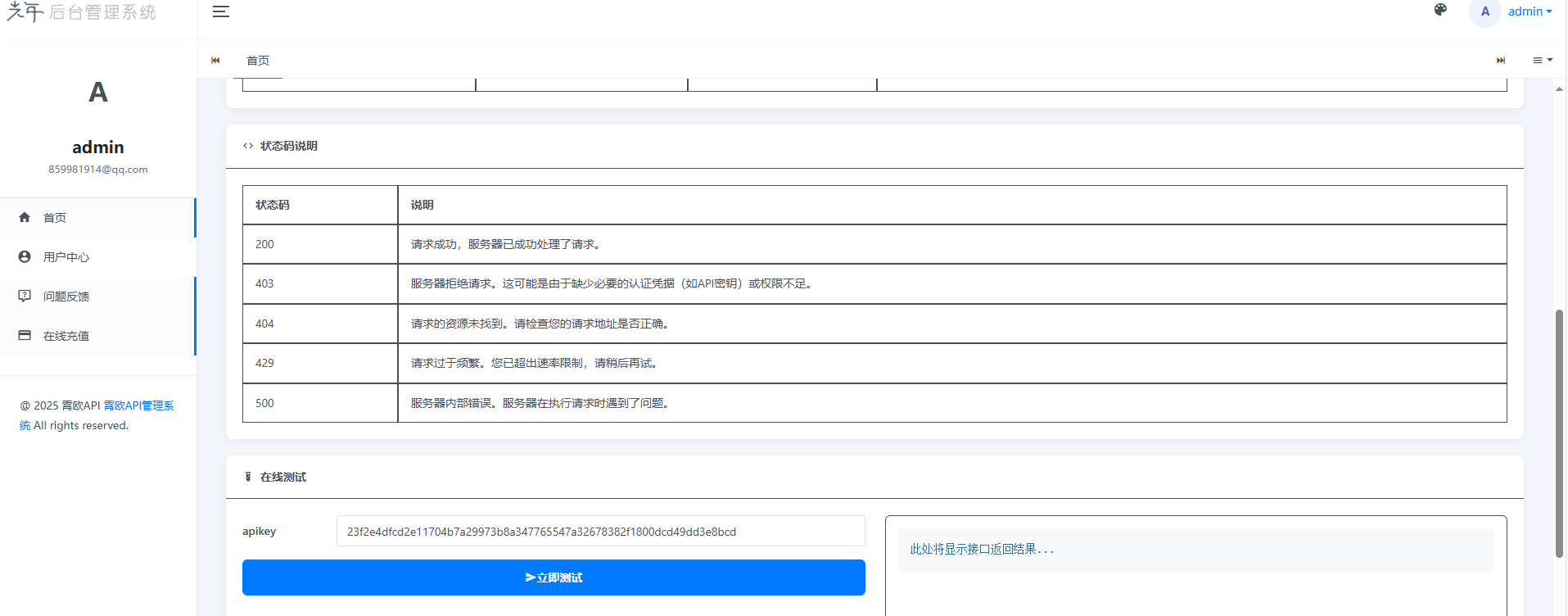Click the 在线充值 card icon
Screen dimensions: 1568x616
click(x=25, y=335)
